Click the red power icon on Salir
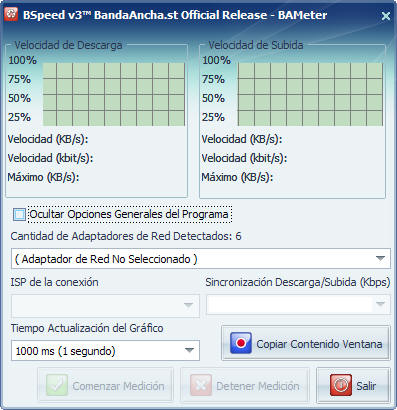This screenshot has height=410, width=397. [341, 385]
